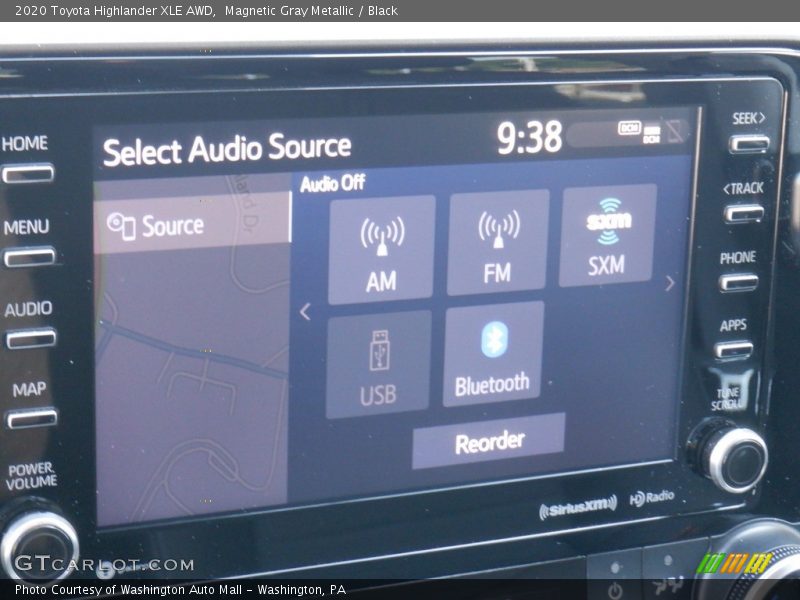Go to next source page arrow
Screen dimensions: 800x600
coord(670,283)
